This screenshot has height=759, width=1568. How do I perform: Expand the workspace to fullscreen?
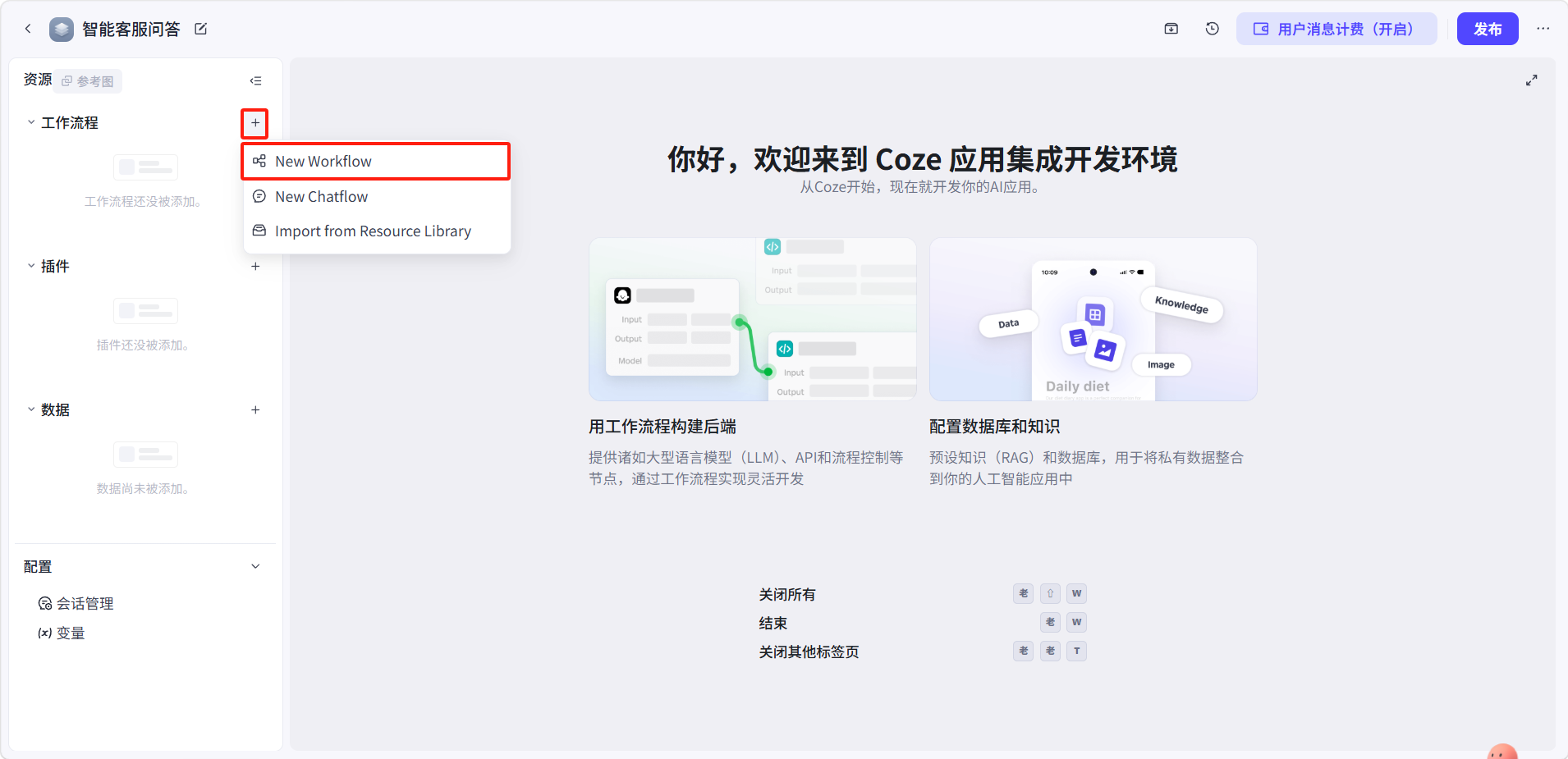click(x=1531, y=80)
